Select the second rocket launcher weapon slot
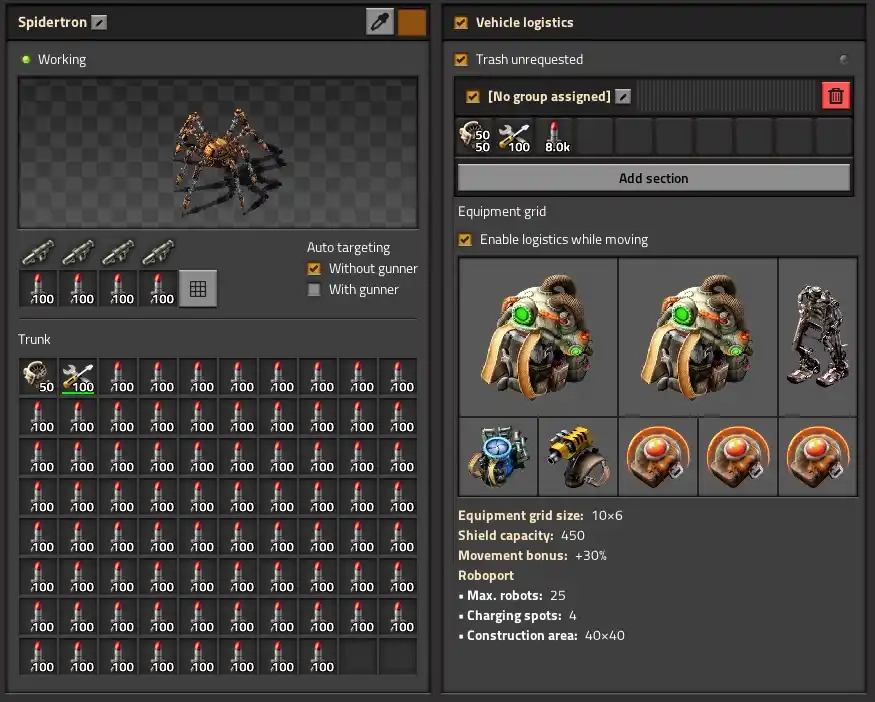 (x=78, y=252)
